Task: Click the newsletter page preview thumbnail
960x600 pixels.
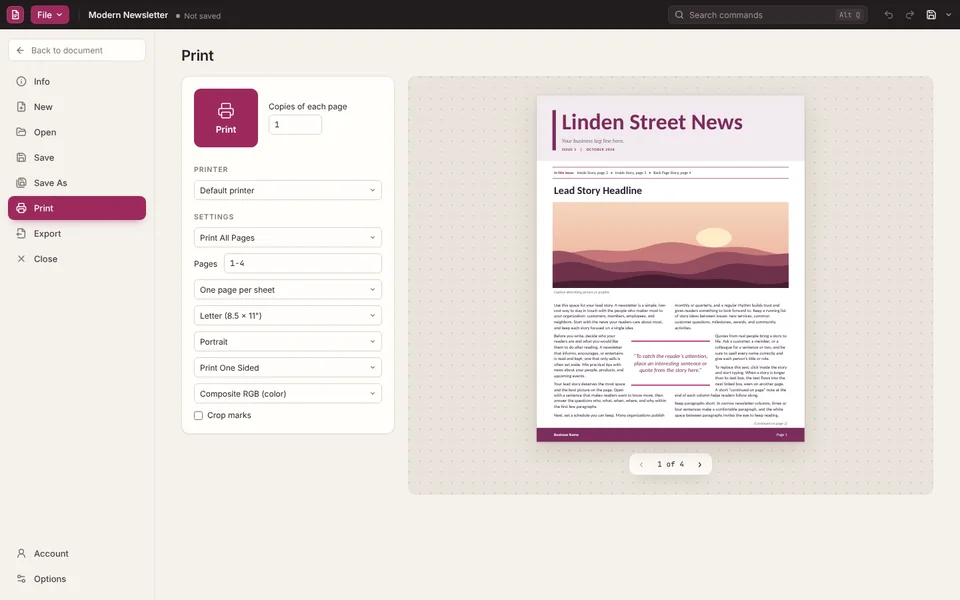Action: click(670, 269)
